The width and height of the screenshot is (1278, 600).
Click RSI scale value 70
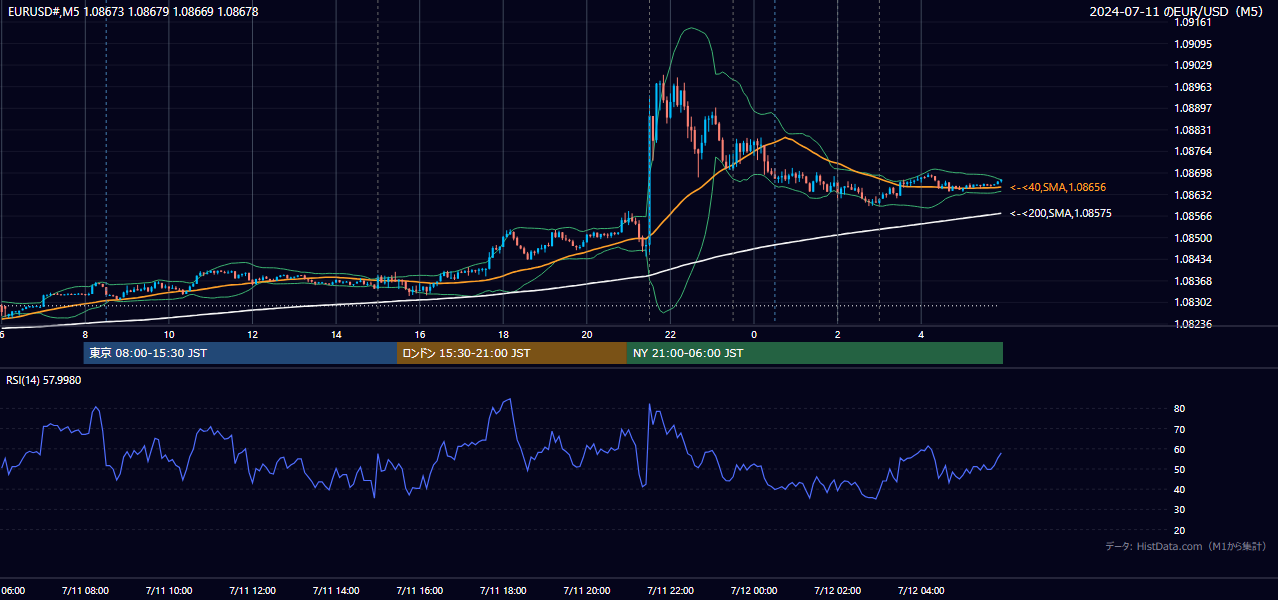[1180, 429]
